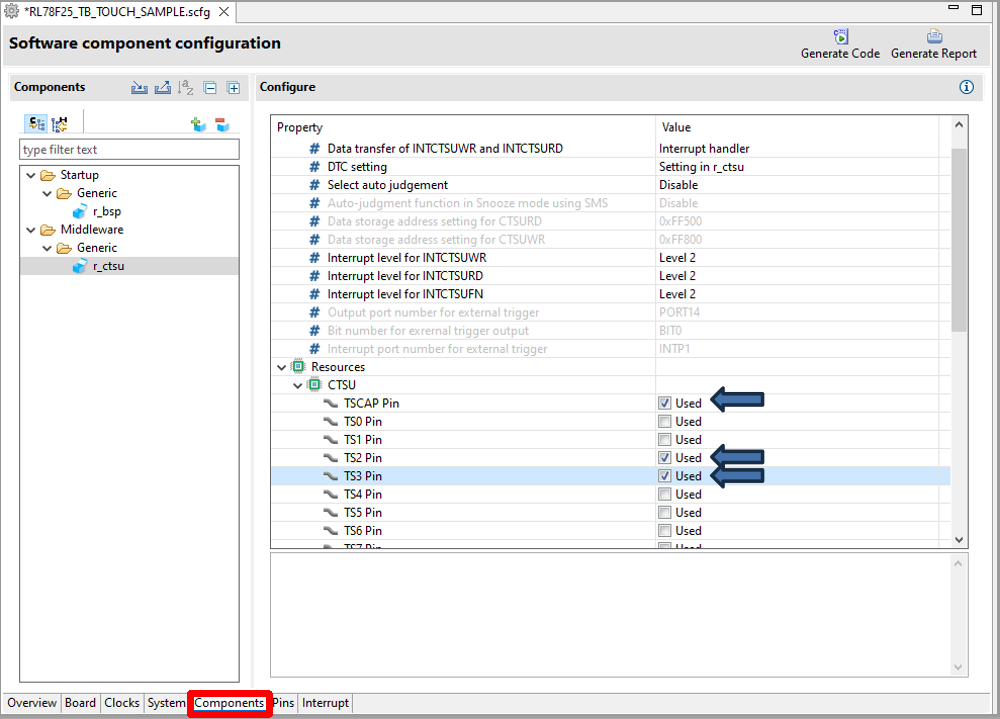Click the Generate Code toolbar icon
This screenshot has width=1000, height=719.
840,37
